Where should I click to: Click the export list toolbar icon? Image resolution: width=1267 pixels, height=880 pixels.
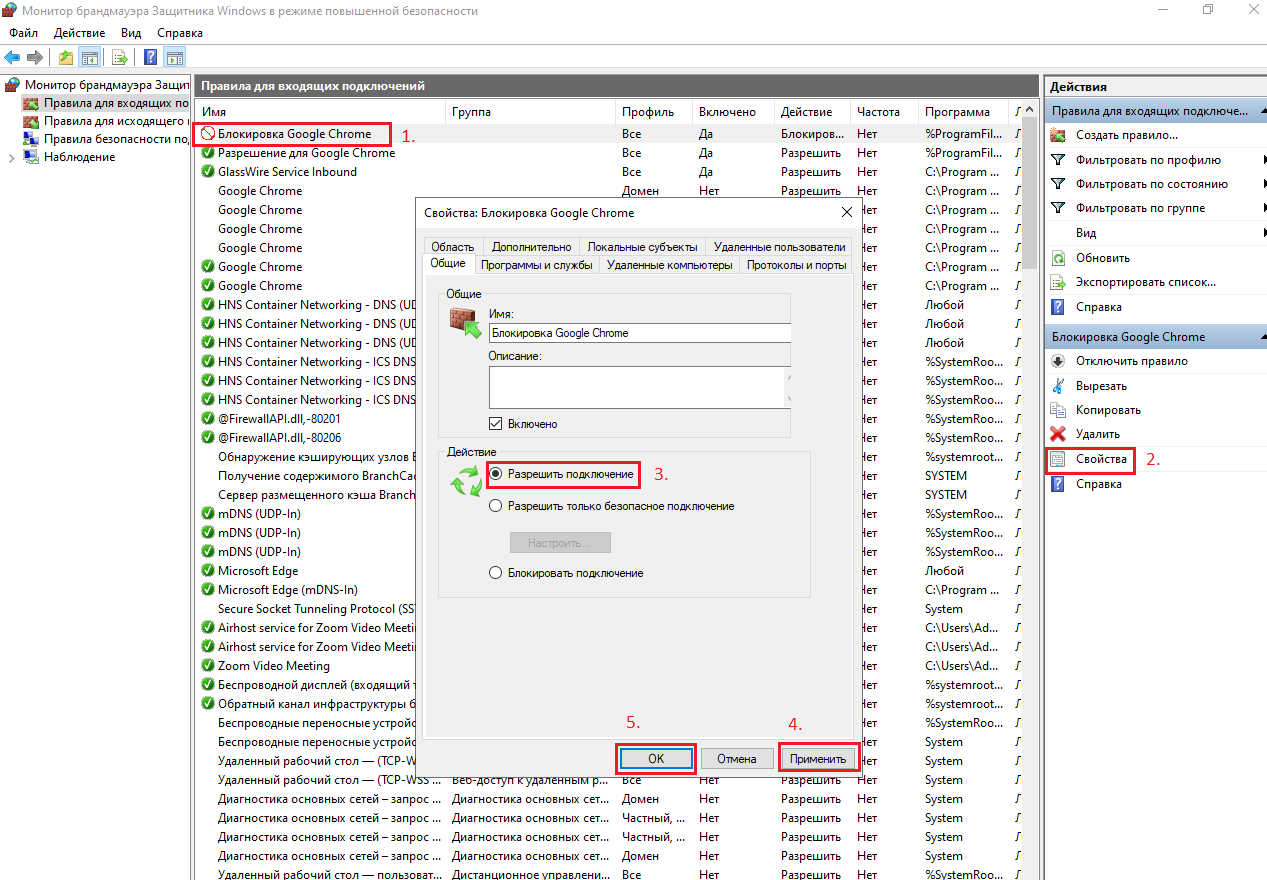point(120,57)
